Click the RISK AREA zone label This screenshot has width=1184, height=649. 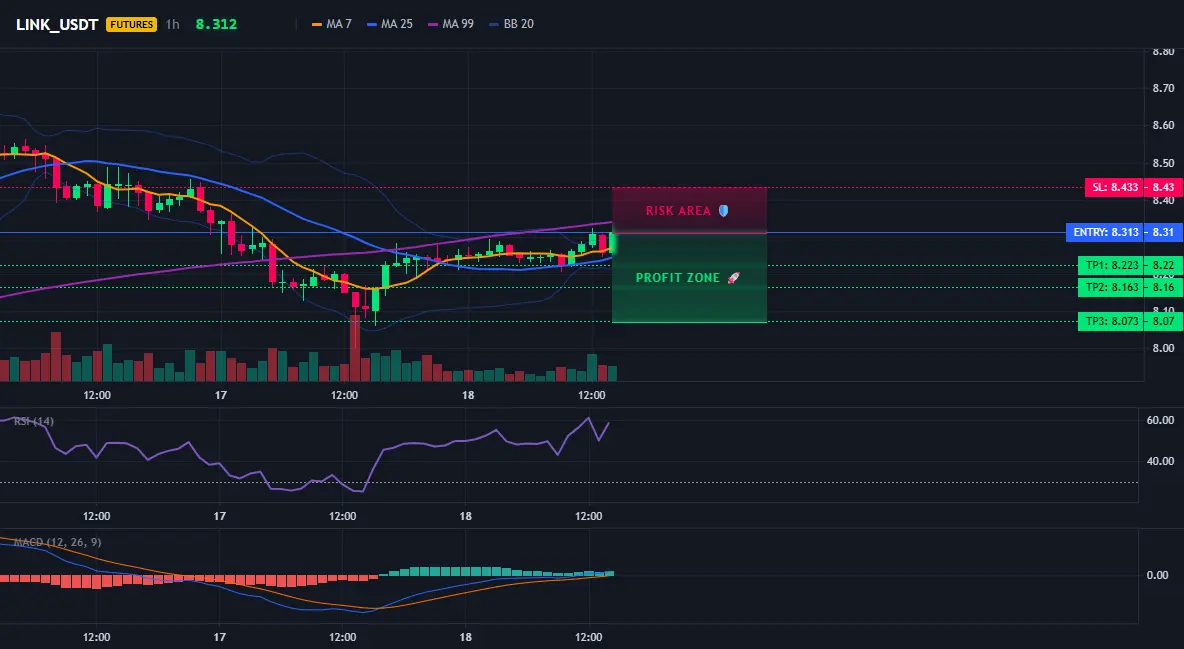(x=678, y=211)
